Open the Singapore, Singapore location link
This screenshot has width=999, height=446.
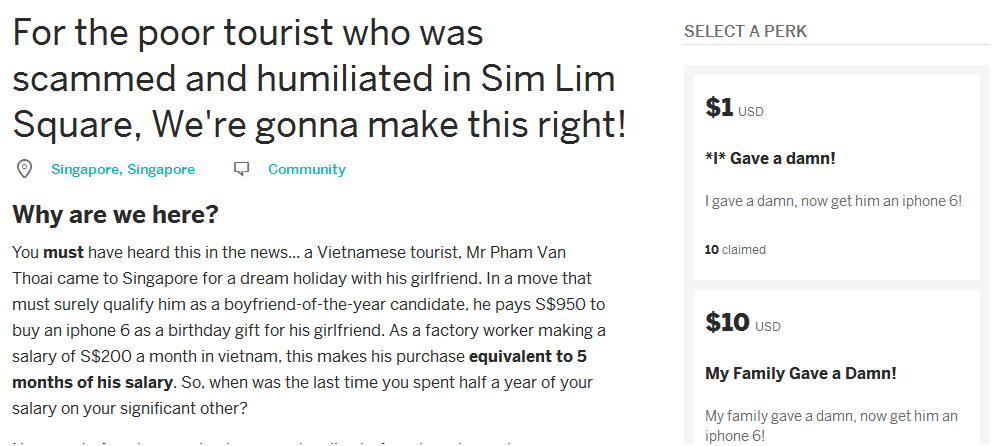[123, 170]
